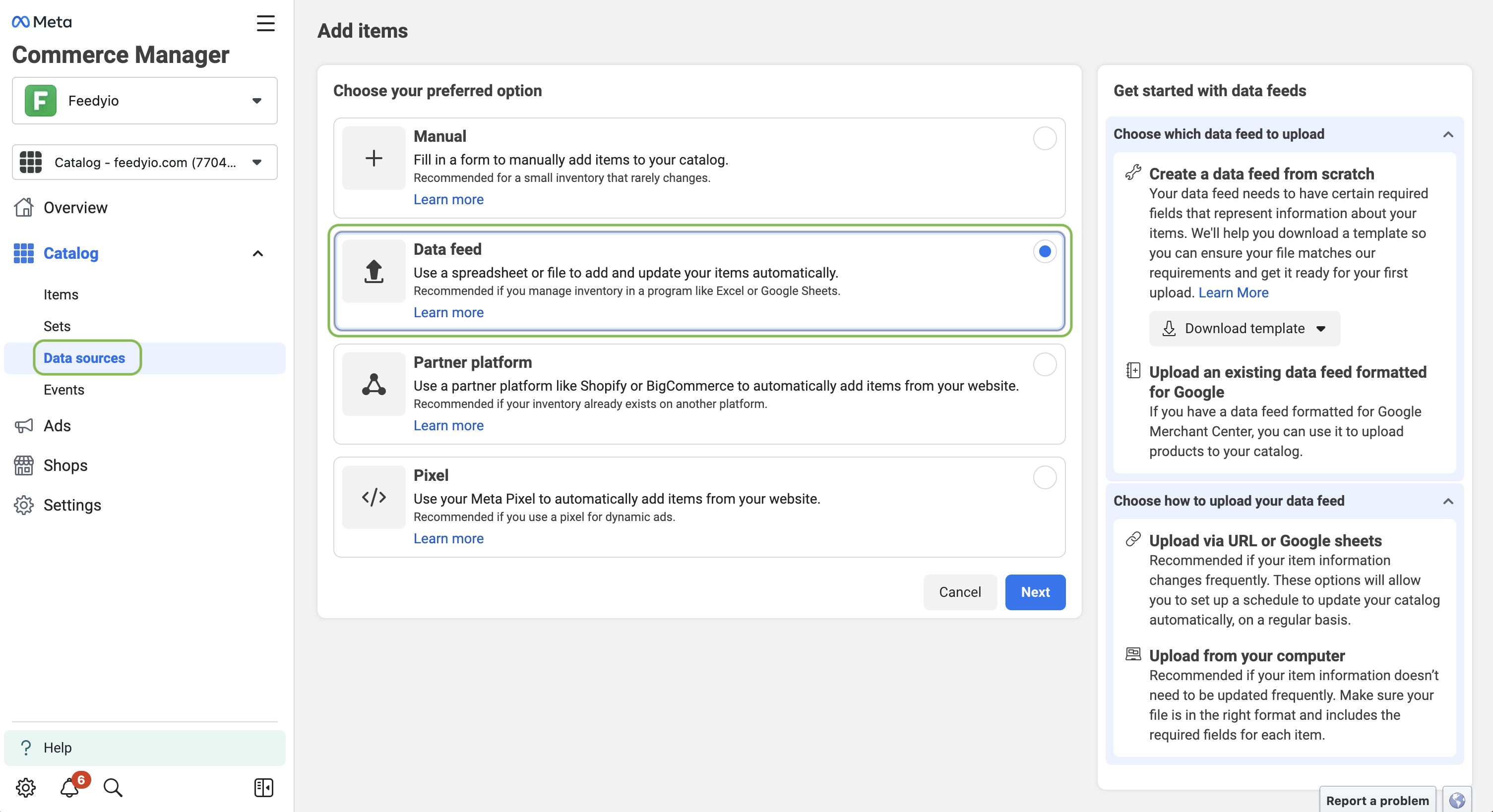Go to Shops in sidebar
The height and width of the screenshot is (812, 1493).
coord(65,465)
